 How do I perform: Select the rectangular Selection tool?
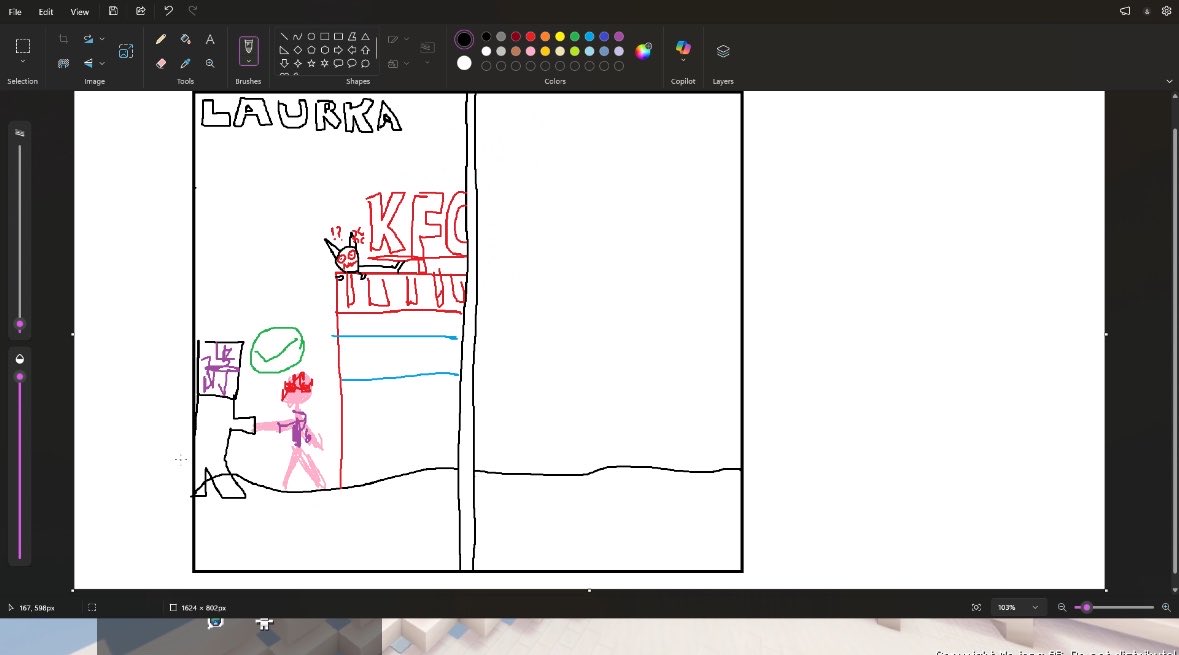click(x=21, y=44)
